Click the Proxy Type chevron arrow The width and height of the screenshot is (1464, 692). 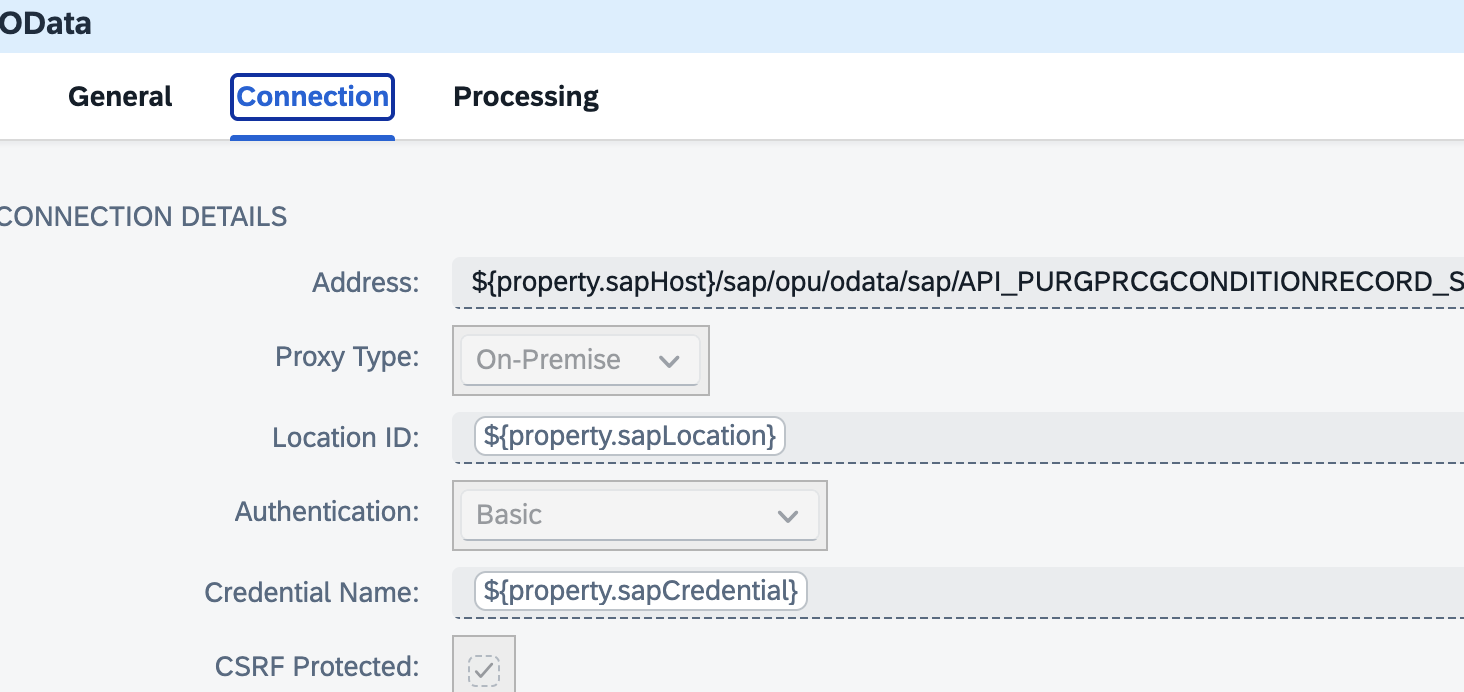670,360
